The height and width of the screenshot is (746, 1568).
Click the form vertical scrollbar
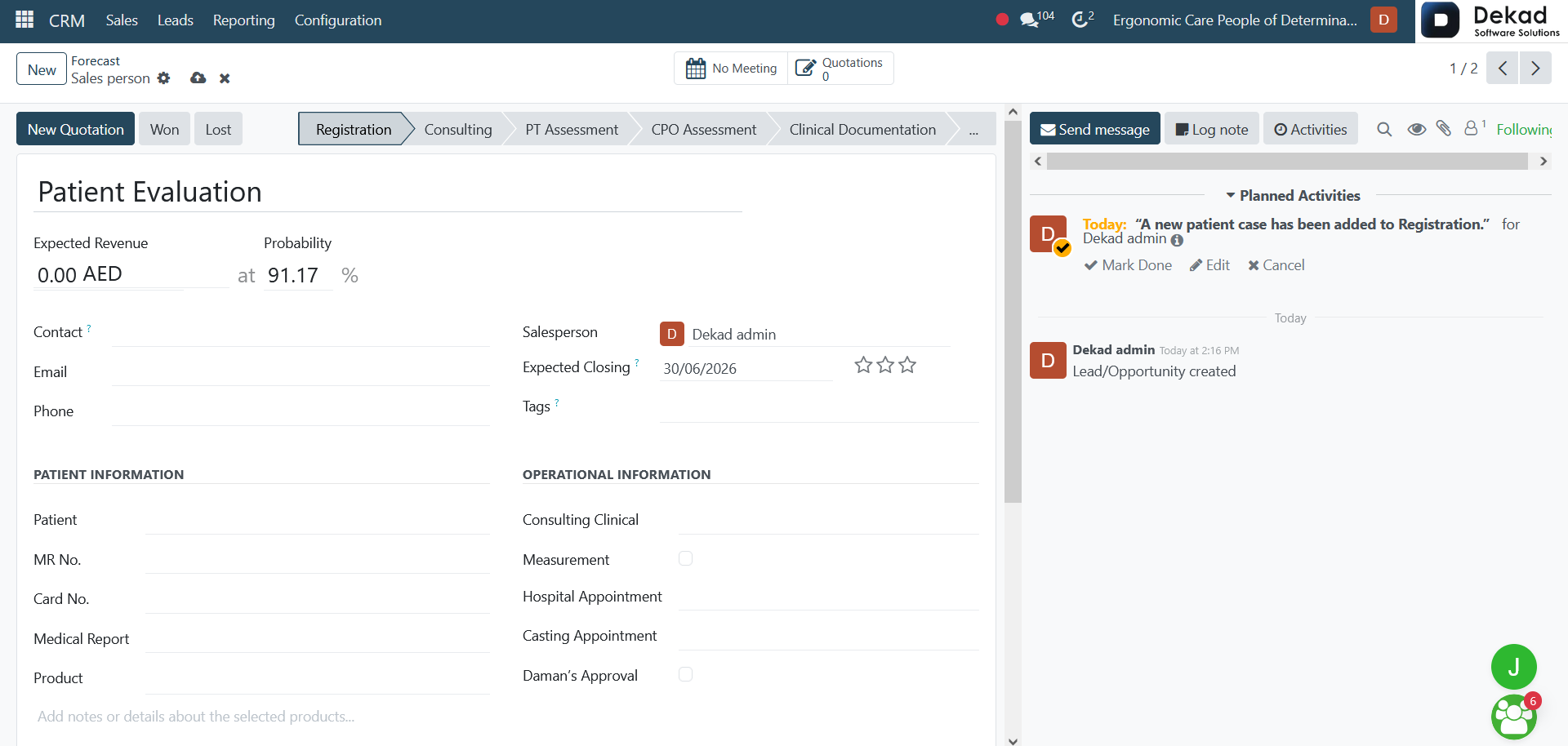[1013, 311]
